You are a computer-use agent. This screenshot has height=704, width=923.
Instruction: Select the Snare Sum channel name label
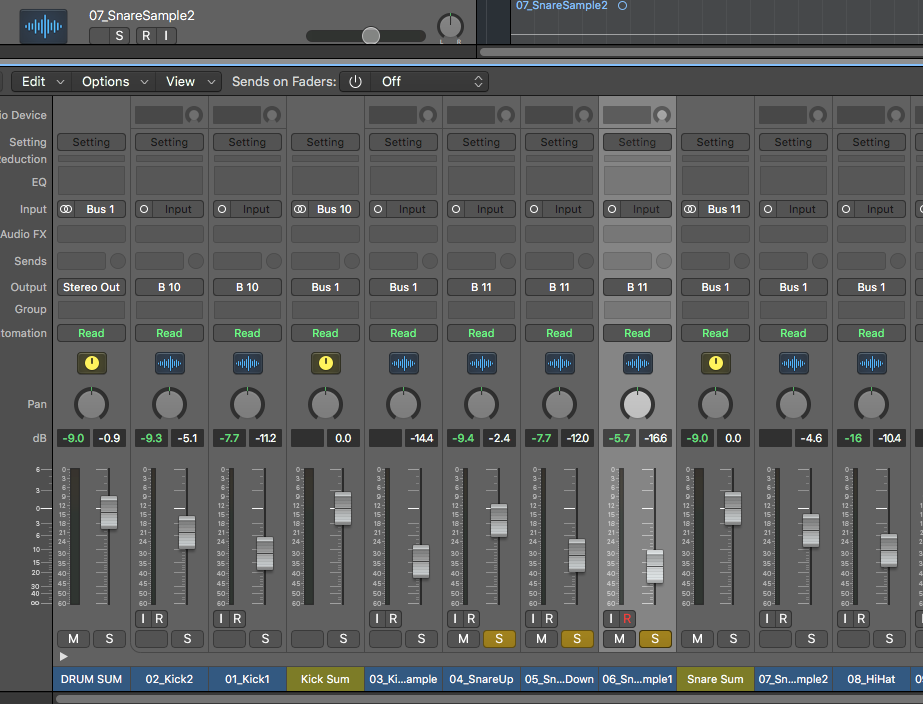tap(715, 679)
